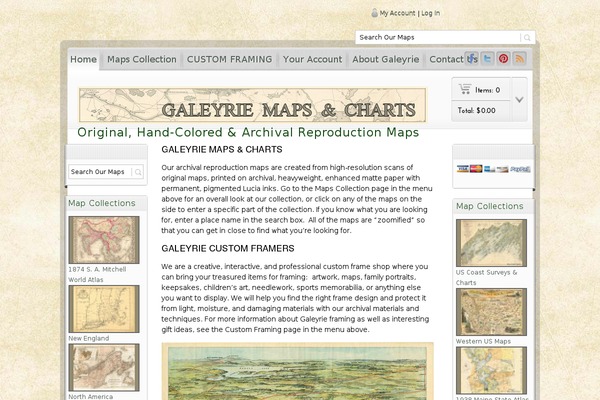
Task: Open the US Coast Surveys map thumbnail
Action: [x=491, y=243]
